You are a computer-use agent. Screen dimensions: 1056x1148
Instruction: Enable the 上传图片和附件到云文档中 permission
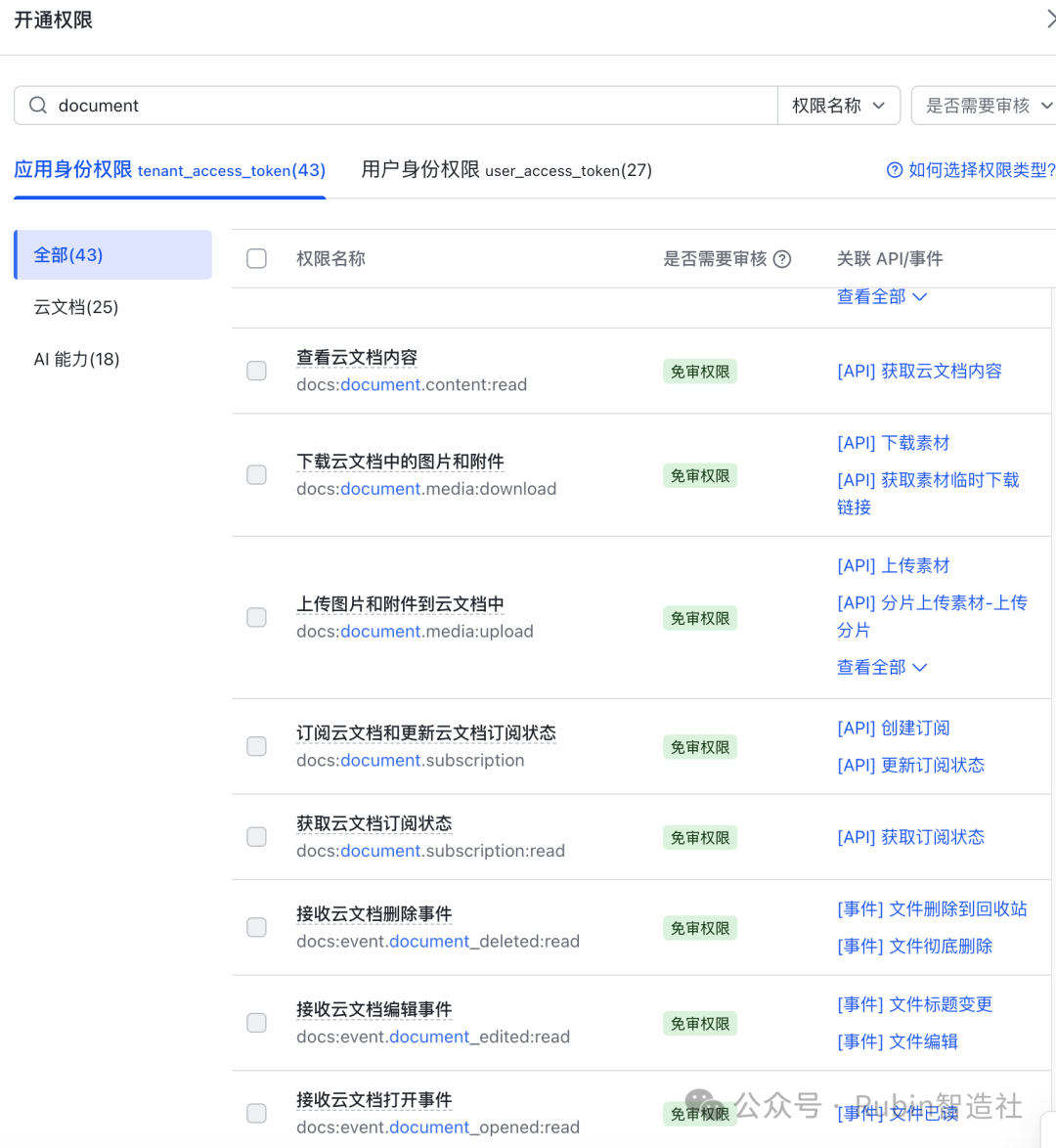click(256, 617)
